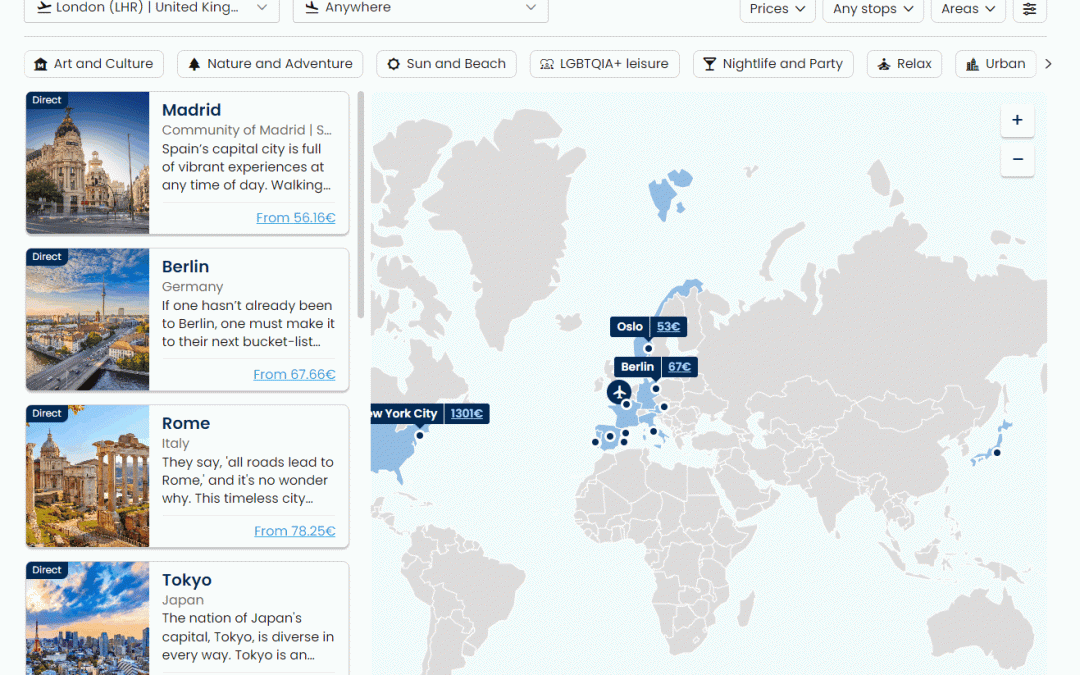Toggle the Art and Culture filter chip
This screenshot has height=675, width=1080.
(x=94, y=64)
